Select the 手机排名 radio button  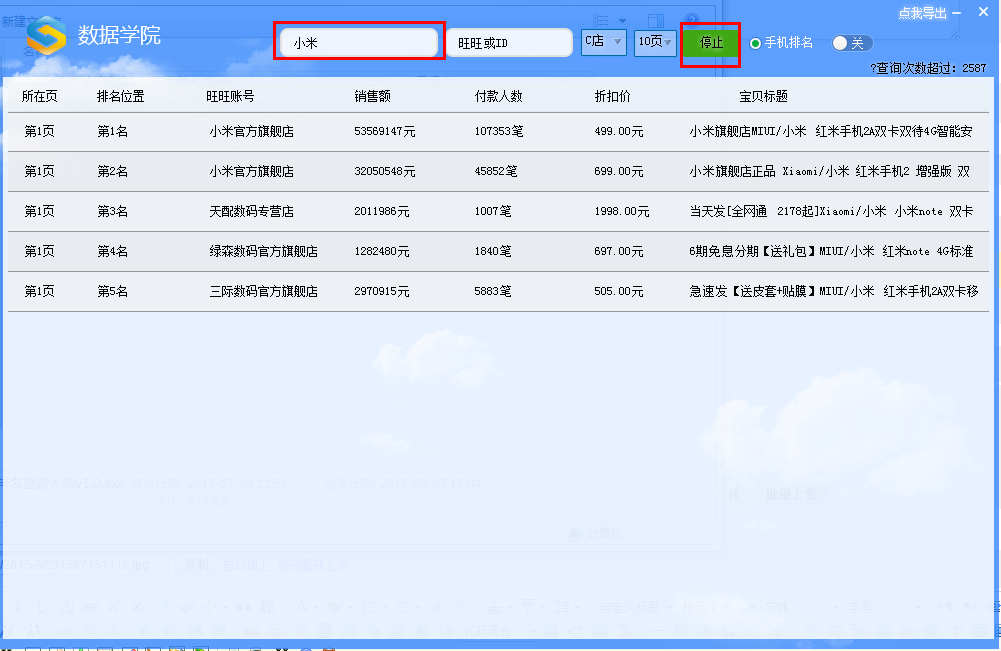click(755, 42)
